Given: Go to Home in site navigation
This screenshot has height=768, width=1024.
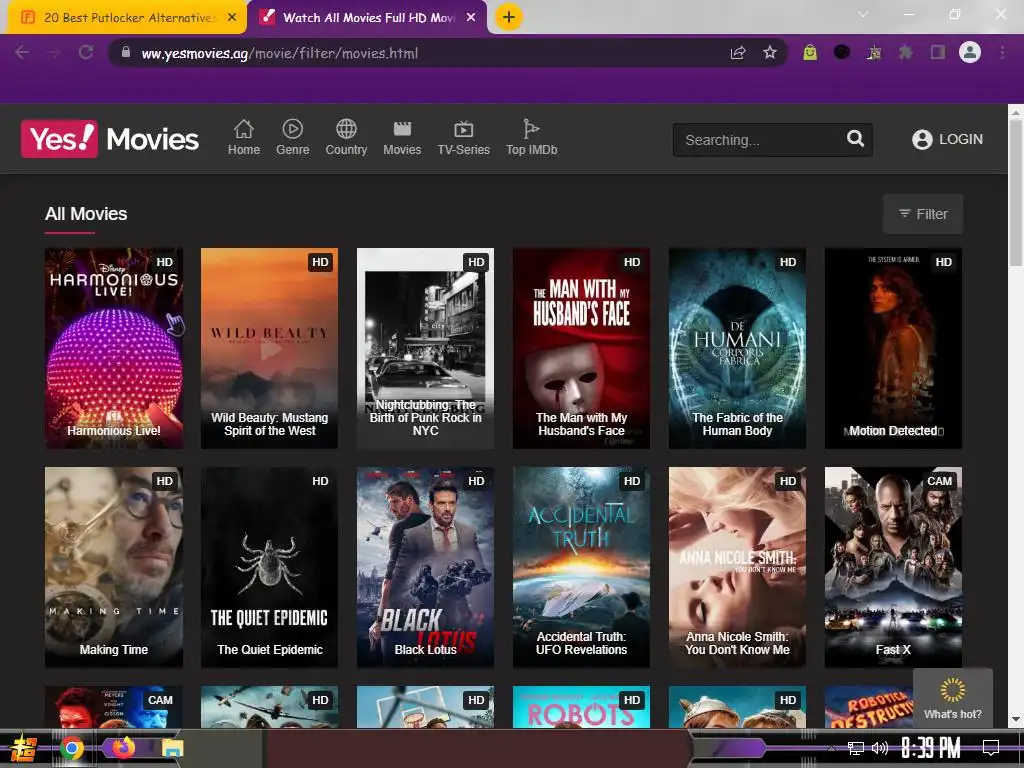Looking at the screenshot, I should pyautogui.click(x=244, y=138).
